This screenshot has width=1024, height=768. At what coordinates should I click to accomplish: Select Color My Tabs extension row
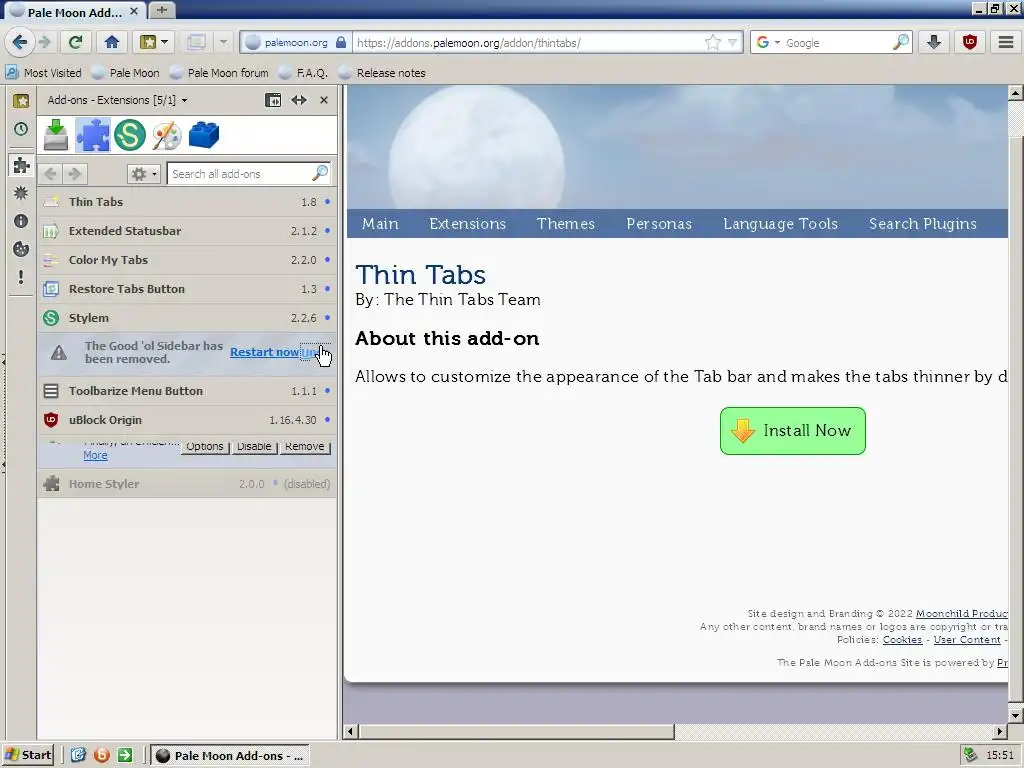point(187,260)
